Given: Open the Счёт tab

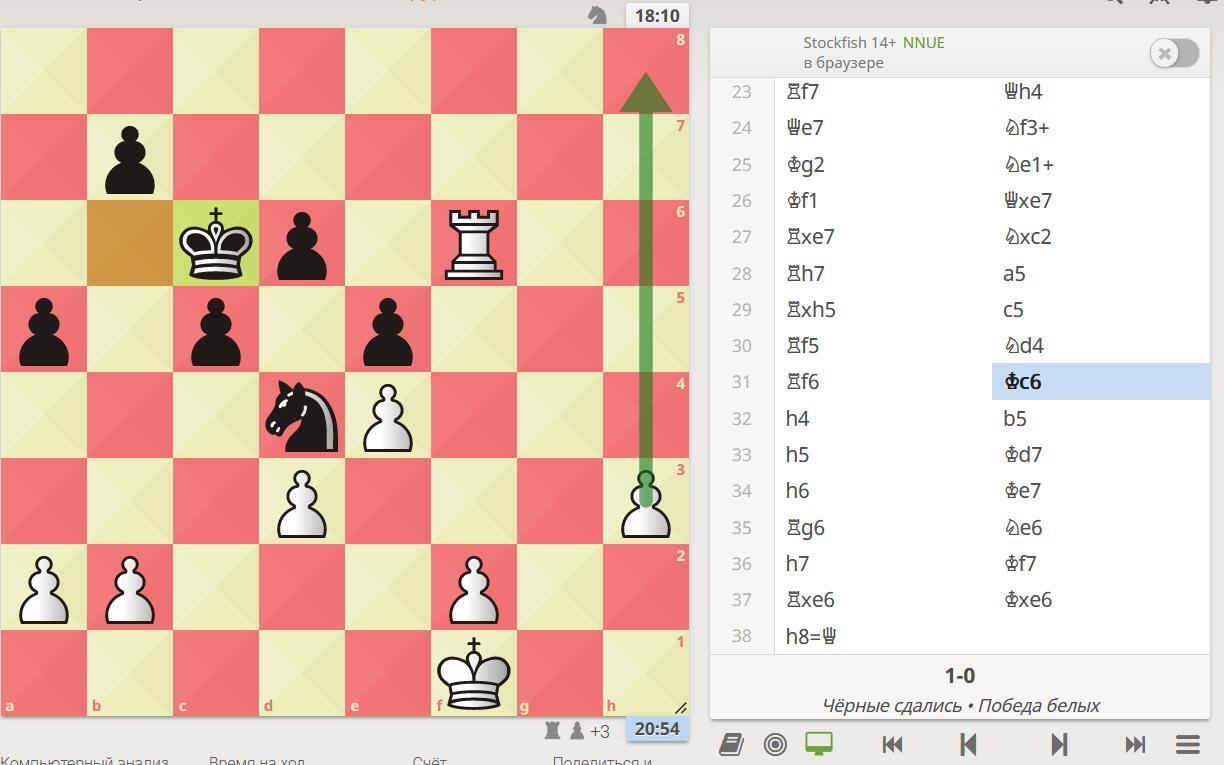Looking at the screenshot, I should (429, 760).
